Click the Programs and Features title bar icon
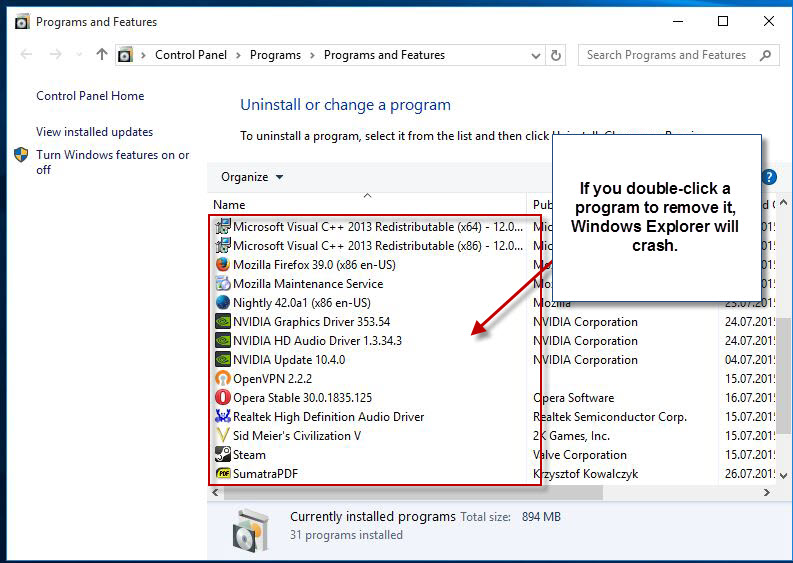The image size is (793, 563). [22, 22]
